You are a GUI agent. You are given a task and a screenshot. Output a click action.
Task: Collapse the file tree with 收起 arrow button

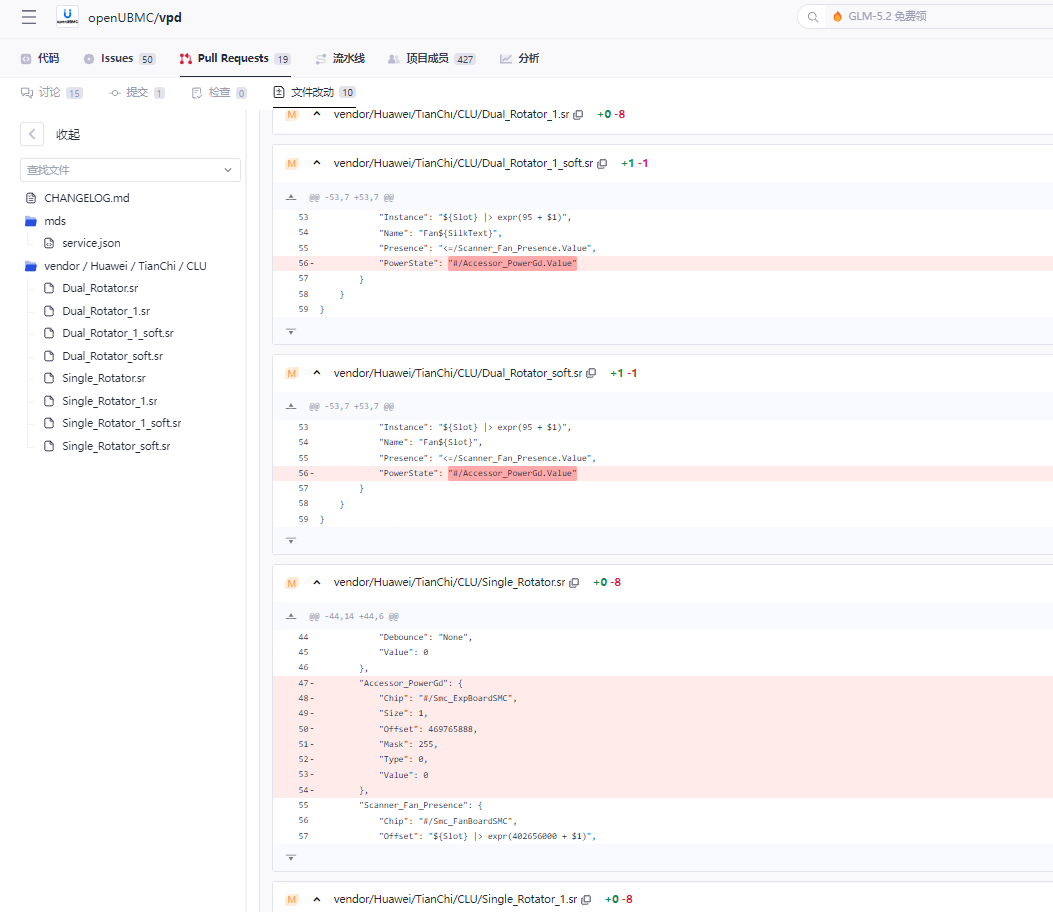pyautogui.click(x=32, y=134)
